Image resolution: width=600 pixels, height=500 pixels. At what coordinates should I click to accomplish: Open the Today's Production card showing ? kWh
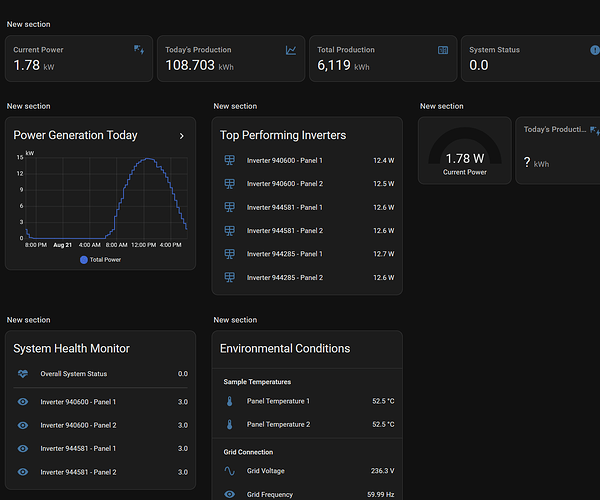(557, 150)
